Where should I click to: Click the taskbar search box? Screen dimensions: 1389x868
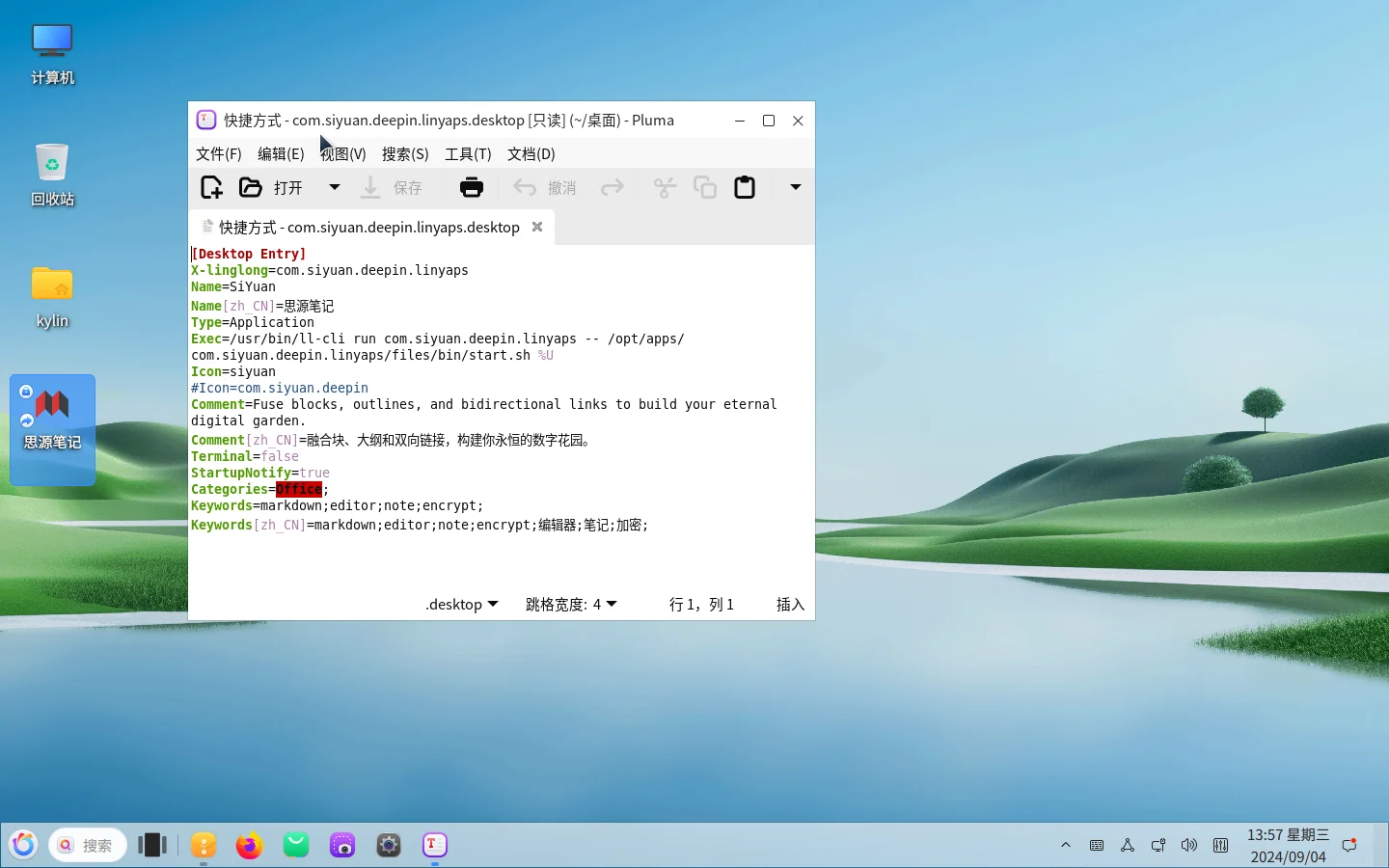coord(88,846)
